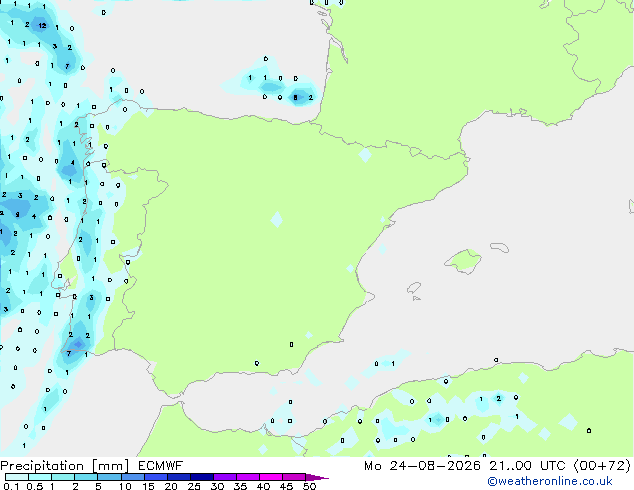Viewport: 634px width, 490px height.
Task: Select the 0.5–1 mm legend color box
Action: click(x=40, y=477)
